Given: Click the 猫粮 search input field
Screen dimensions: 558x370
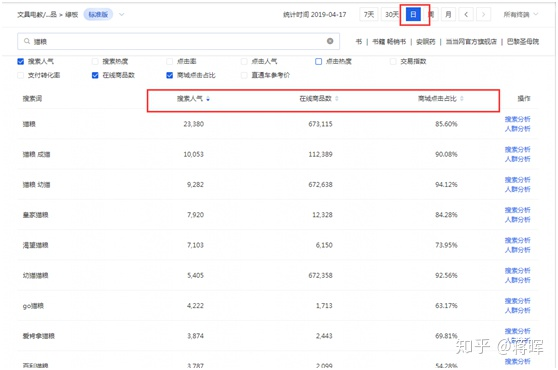Looking at the screenshot, I should (178, 41).
